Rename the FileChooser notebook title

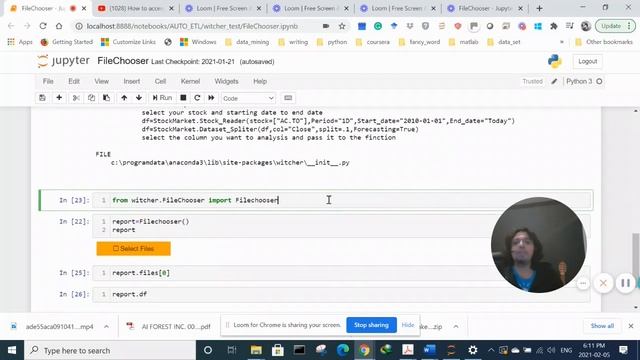123,61
